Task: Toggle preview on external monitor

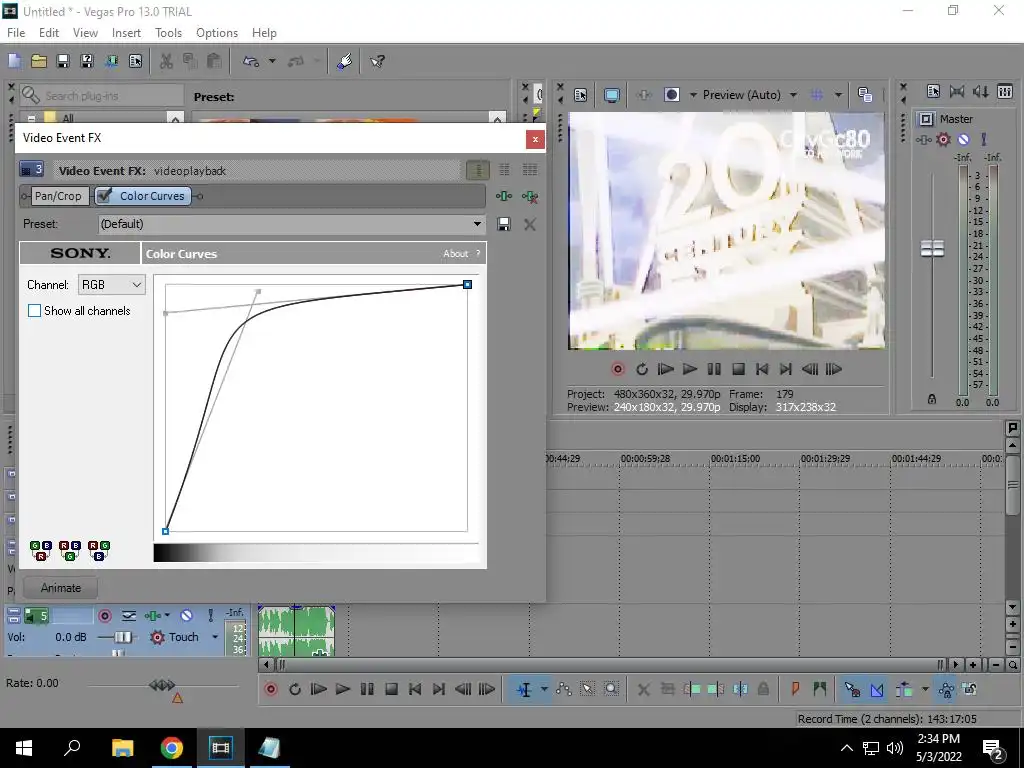Action: (611, 95)
